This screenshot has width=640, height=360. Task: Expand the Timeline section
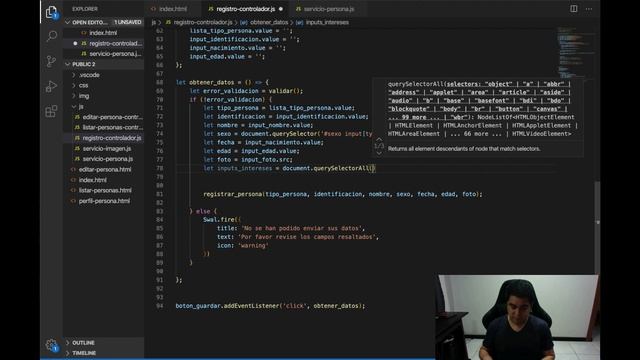point(84,353)
